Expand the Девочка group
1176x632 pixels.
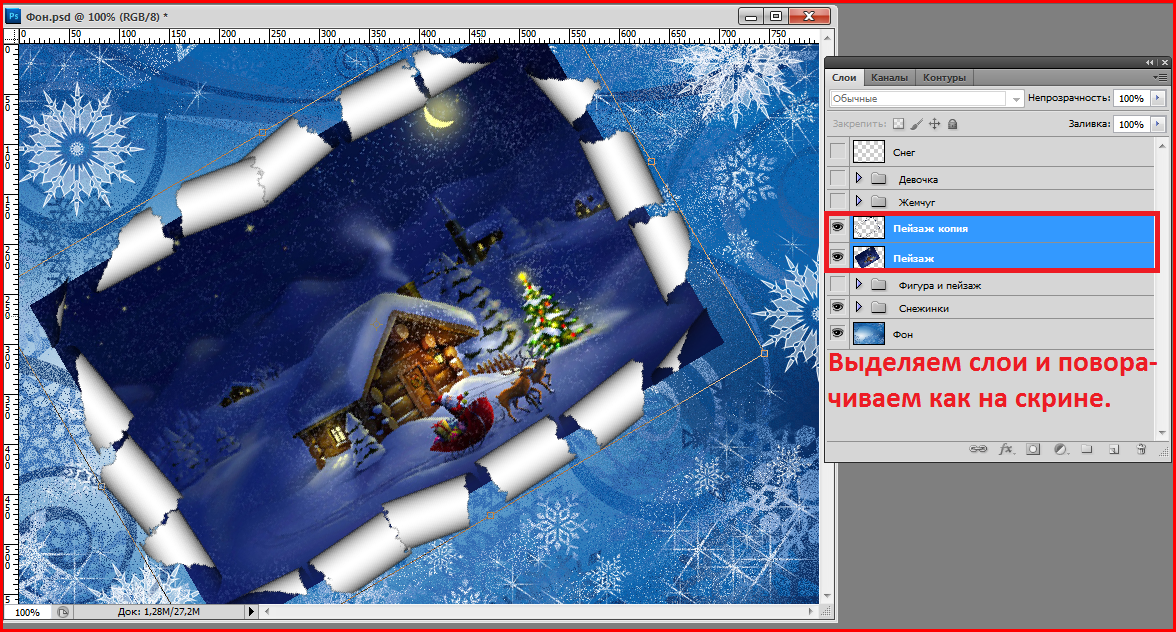859,178
